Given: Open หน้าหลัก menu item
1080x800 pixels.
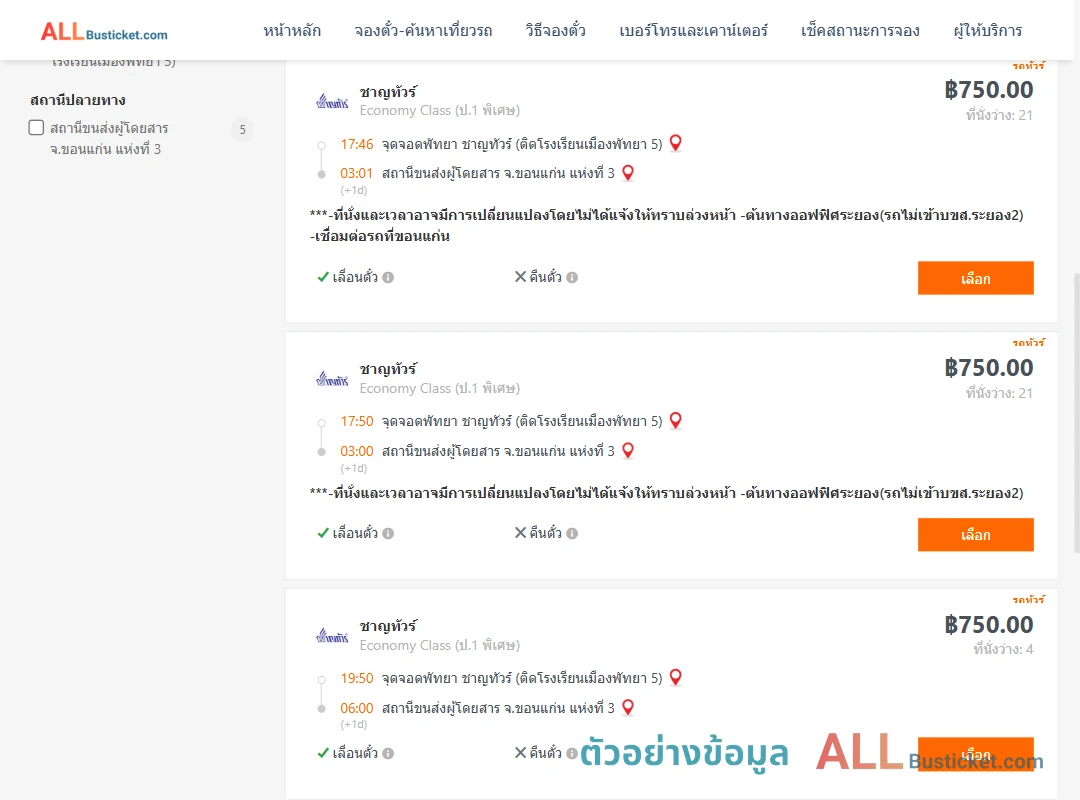Looking at the screenshot, I should (292, 31).
